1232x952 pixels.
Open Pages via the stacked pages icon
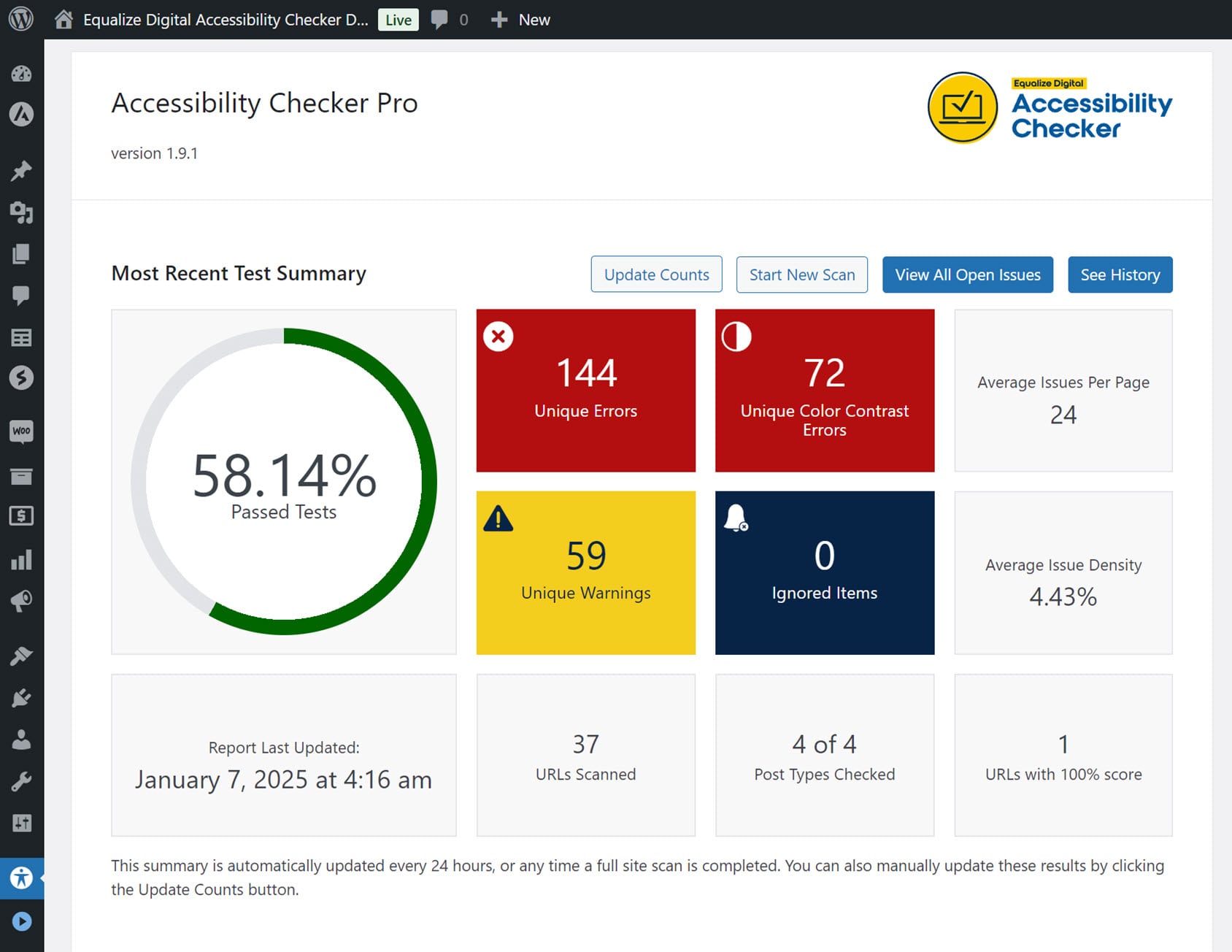pos(21,254)
